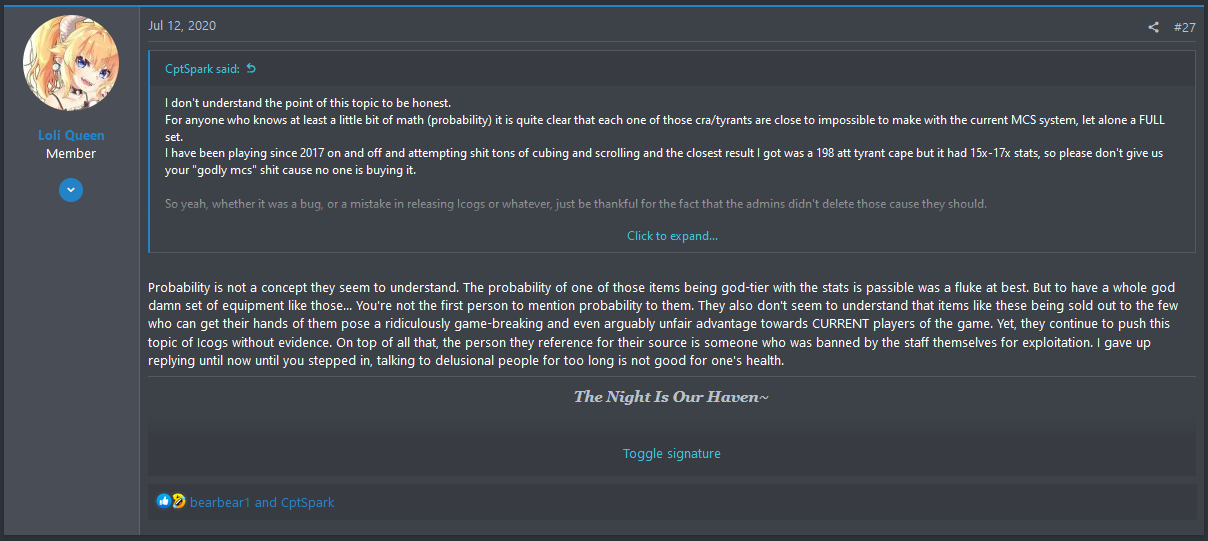Click the laughing emoji reaction icon
Image resolution: width=1208 pixels, height=541 pixels.
(x=179, y=501)
